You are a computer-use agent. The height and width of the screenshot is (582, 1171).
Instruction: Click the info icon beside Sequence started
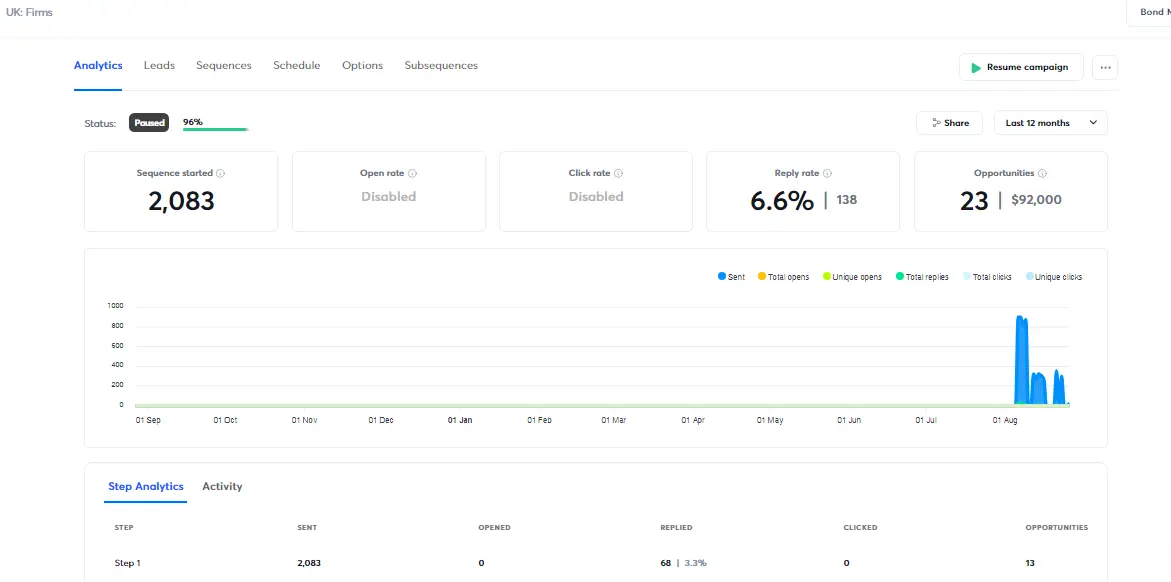(220, 173)
